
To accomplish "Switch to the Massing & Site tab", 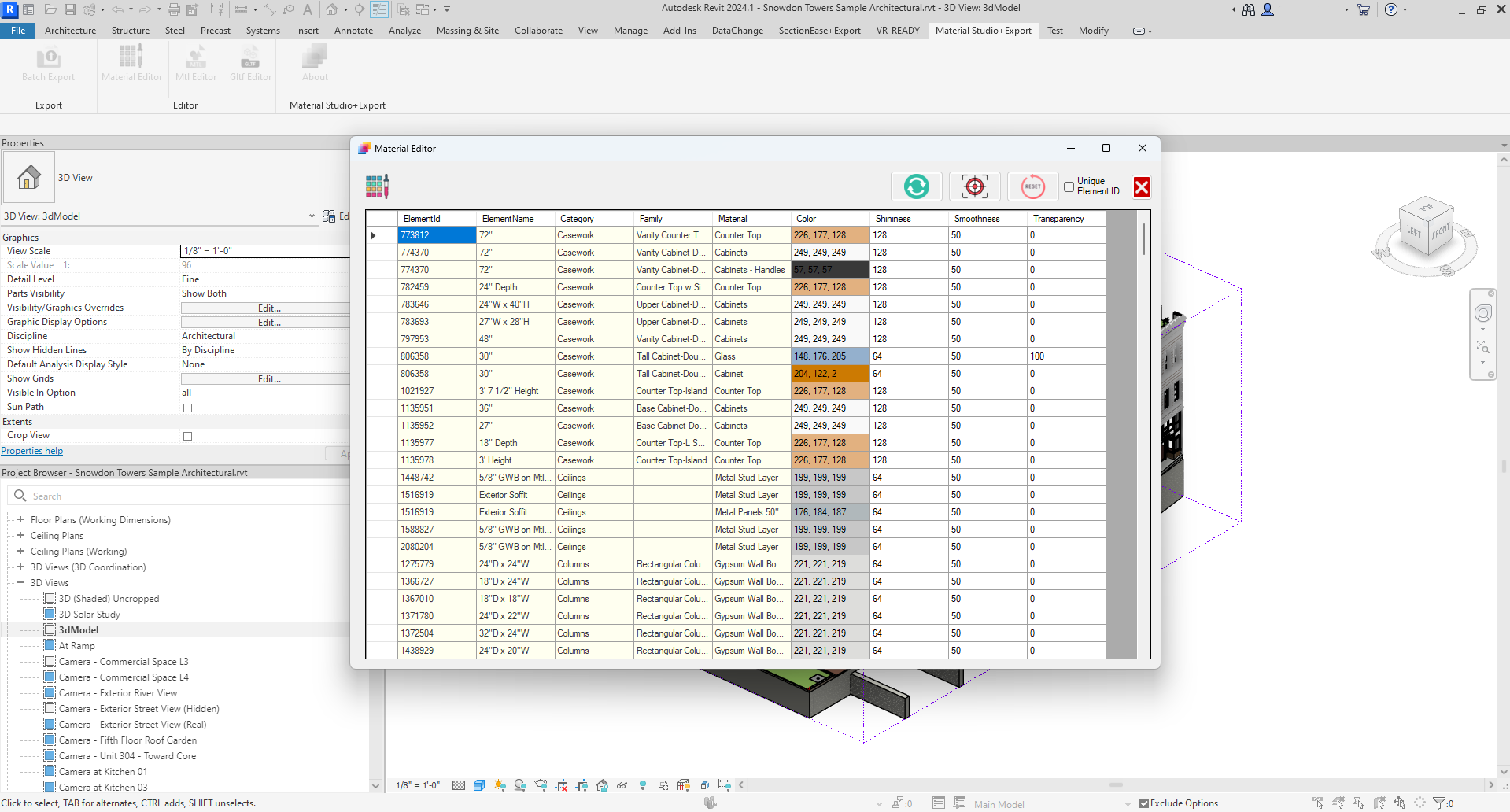I will click(467, 31).
